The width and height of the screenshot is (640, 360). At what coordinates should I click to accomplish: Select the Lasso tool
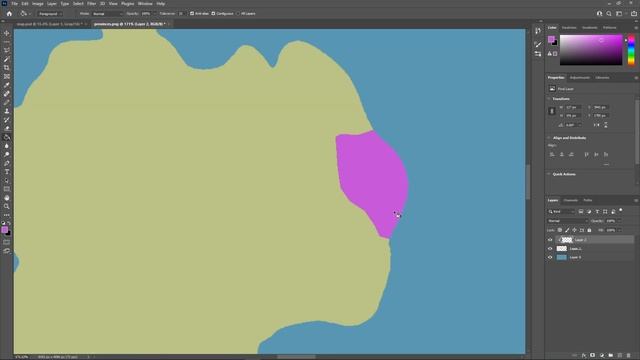tap(7, 50)
